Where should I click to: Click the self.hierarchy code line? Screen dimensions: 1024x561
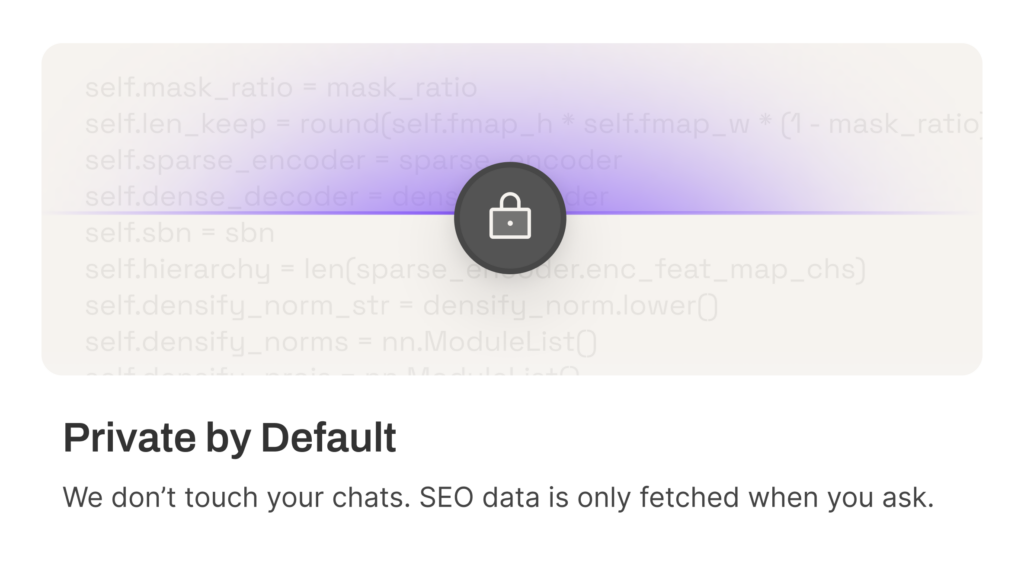(x=475, y=269)
